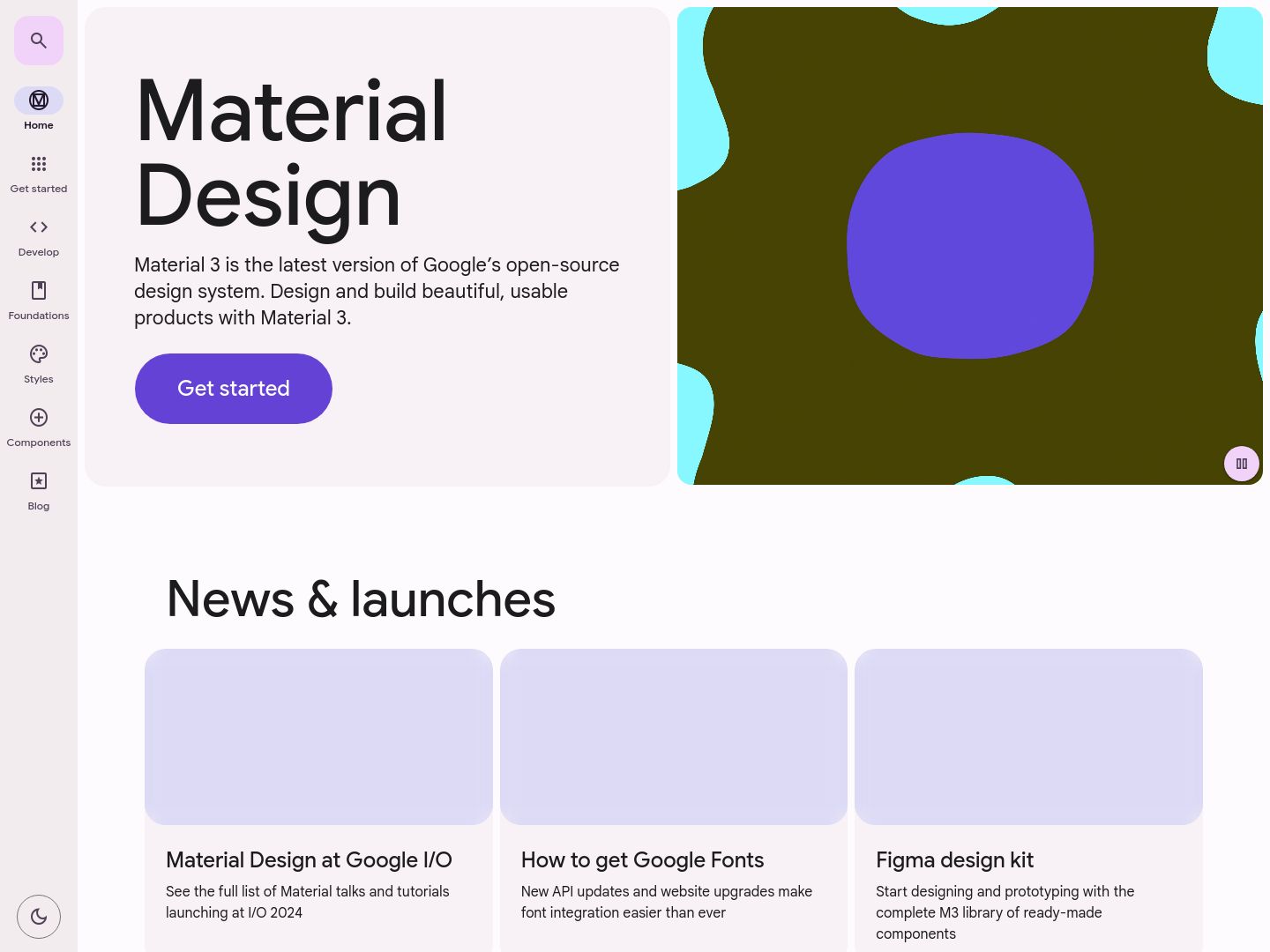
Task: Click the purple blob in hero animation
Action: [970, 246]
